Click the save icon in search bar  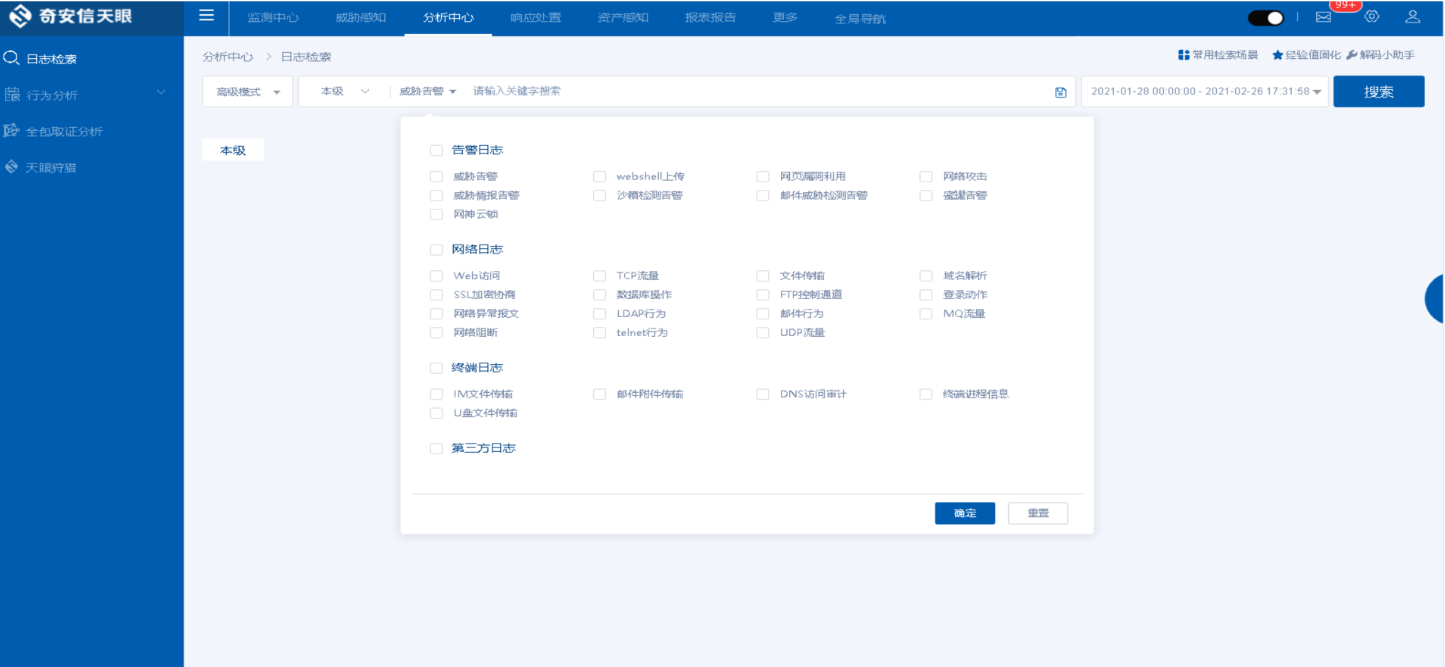point(1061,92)
